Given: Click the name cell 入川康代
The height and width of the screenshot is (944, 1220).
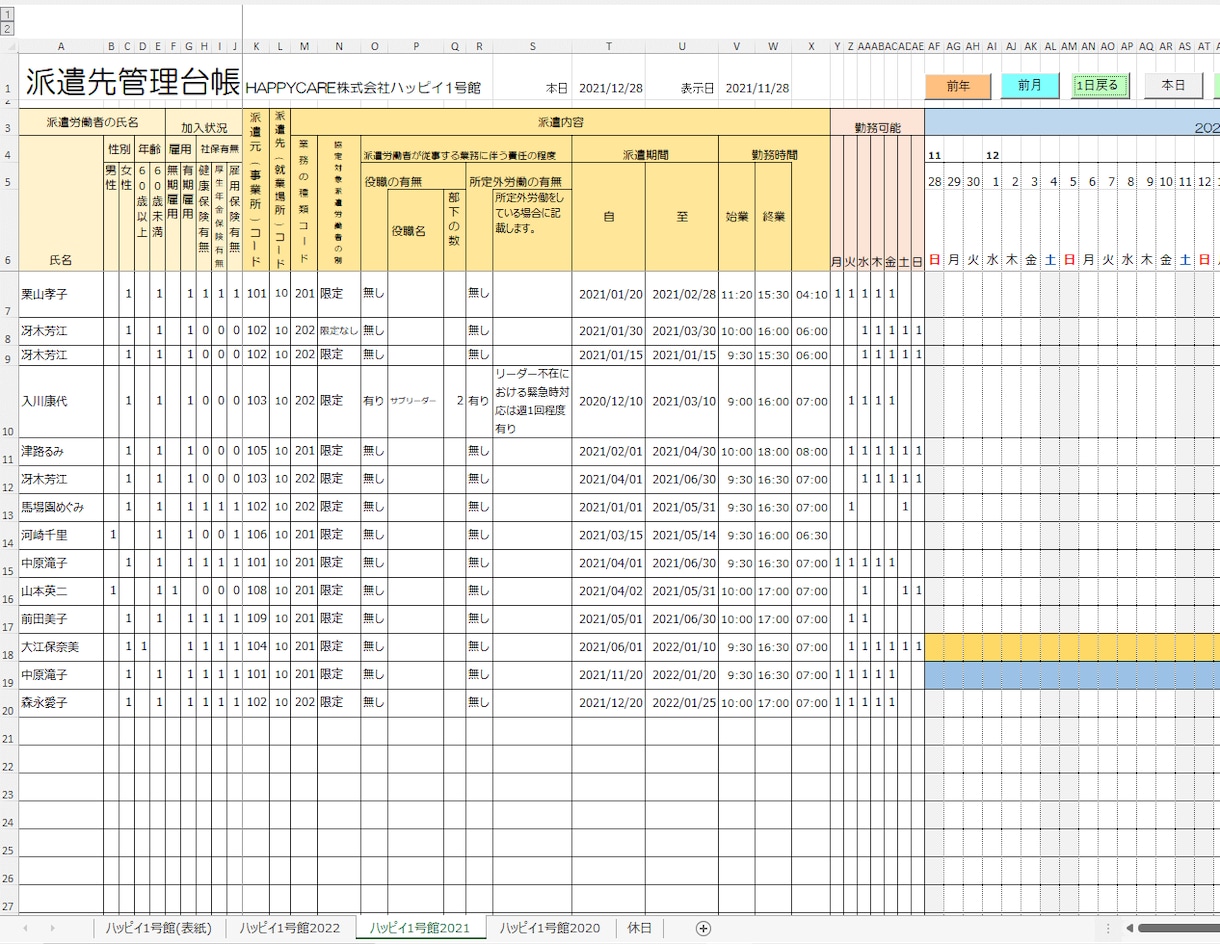Looking at the screenshot, I should coord(61,401).
